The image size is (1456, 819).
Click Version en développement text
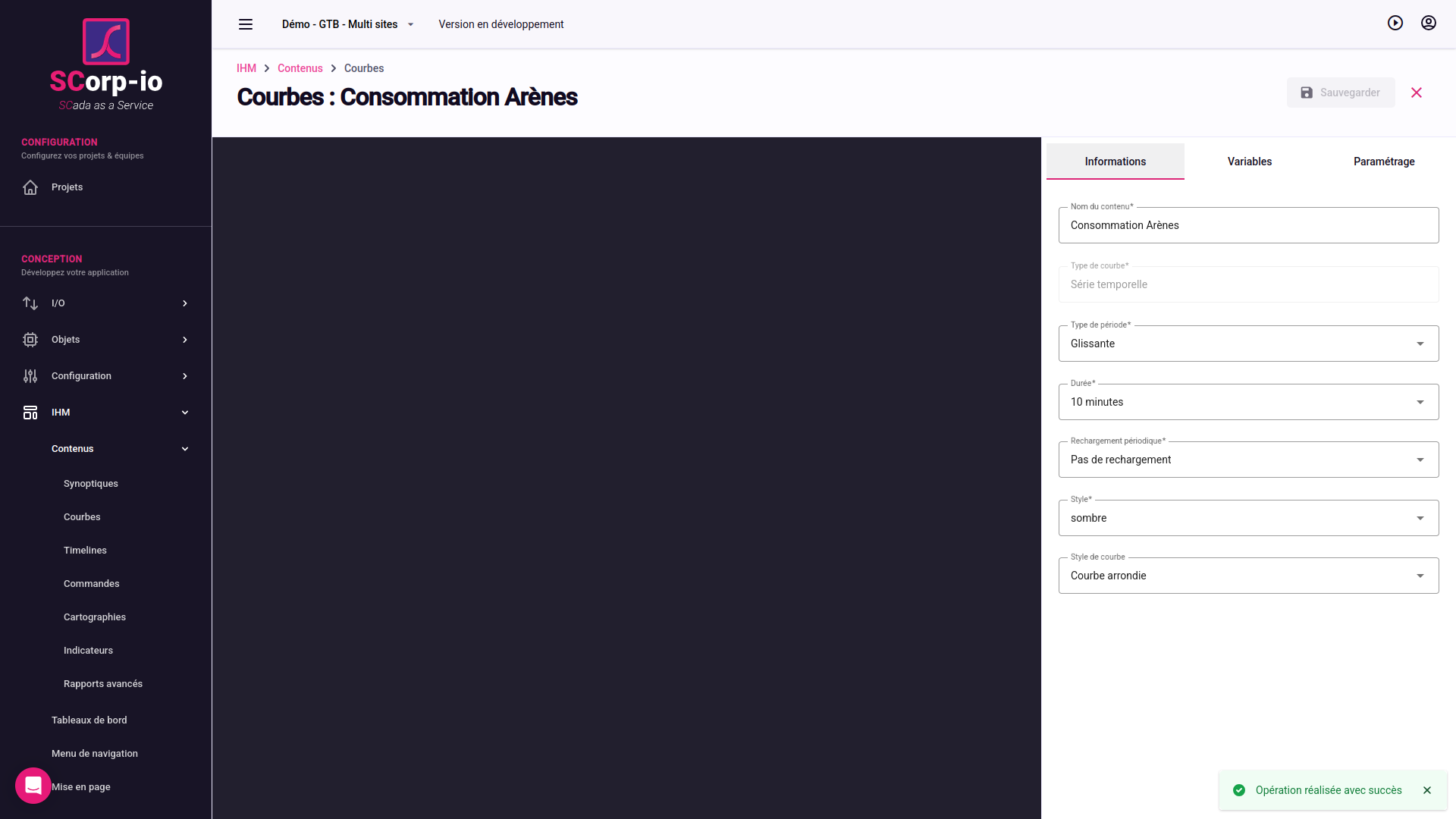(501, 24)
